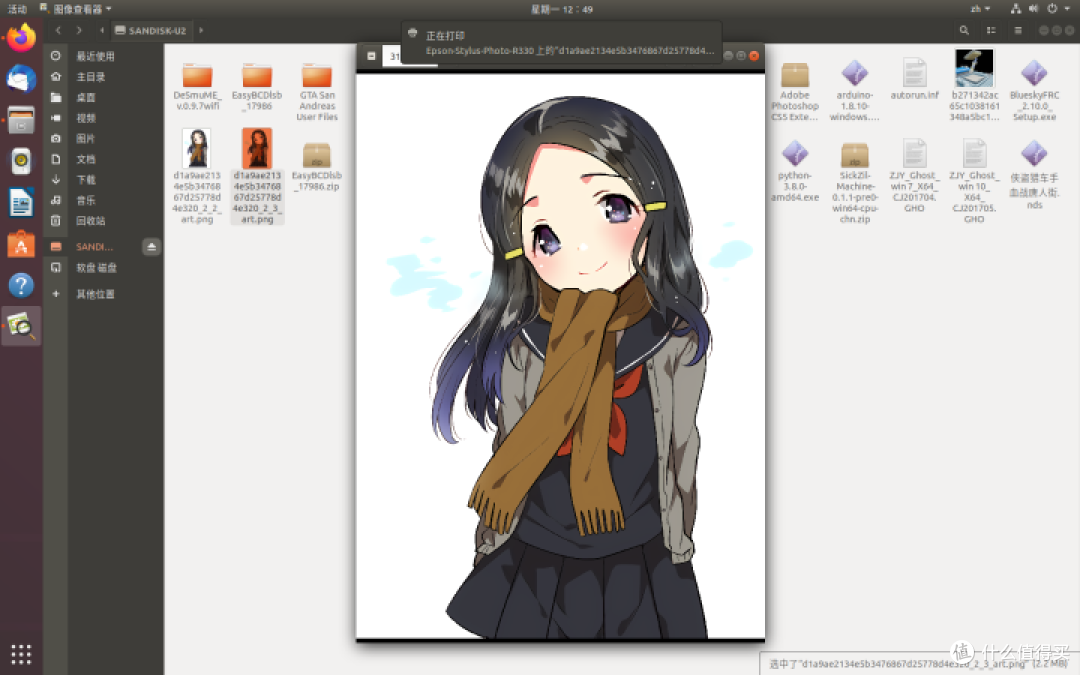The image size is (1080, 675).
Task: Select SickZil-Machine zip archive
Action: tap(855, 183)
